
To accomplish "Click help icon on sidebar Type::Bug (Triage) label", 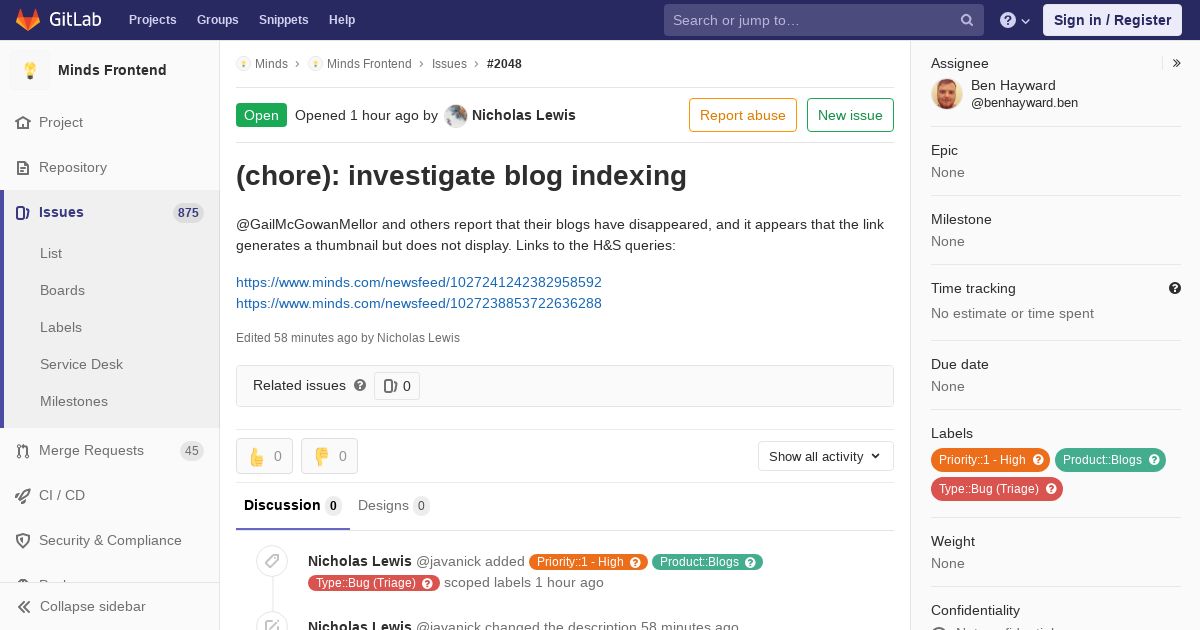I will (x=1051, y=489).
